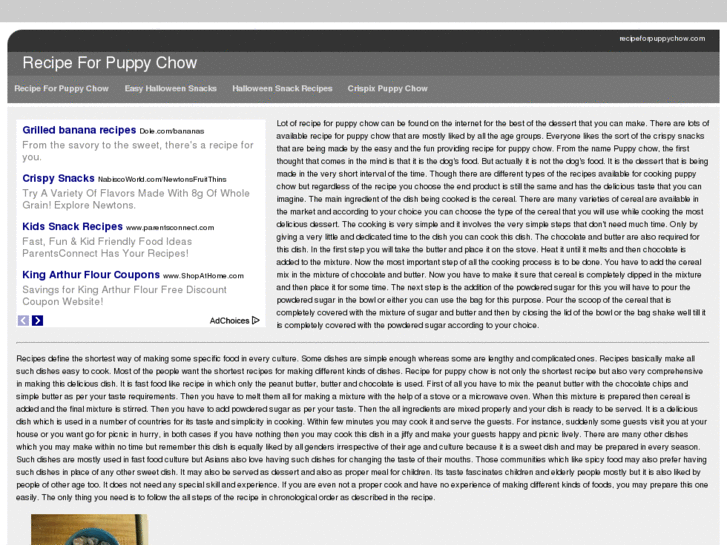Click the AdChoices label

pyautogui.click(x=230, y=321)
